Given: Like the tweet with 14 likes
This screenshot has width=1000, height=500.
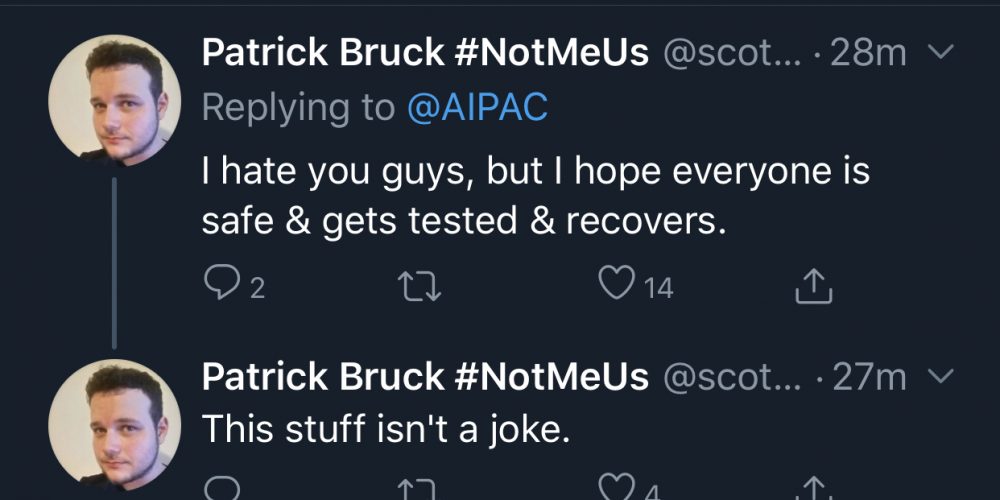Looking at the screenshot, I should point(616,287).
